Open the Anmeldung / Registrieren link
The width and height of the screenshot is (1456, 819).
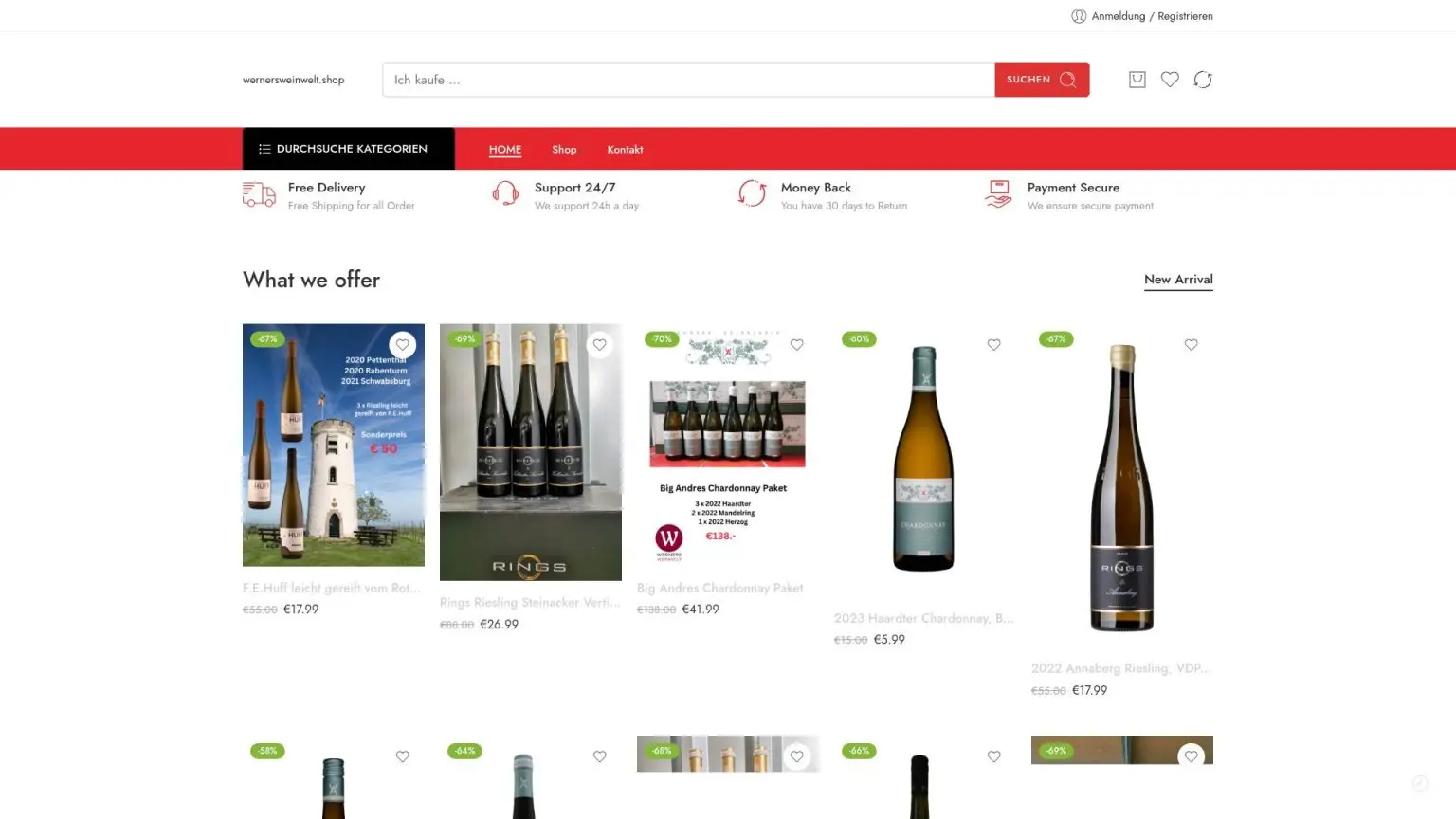pos(1152,16)
